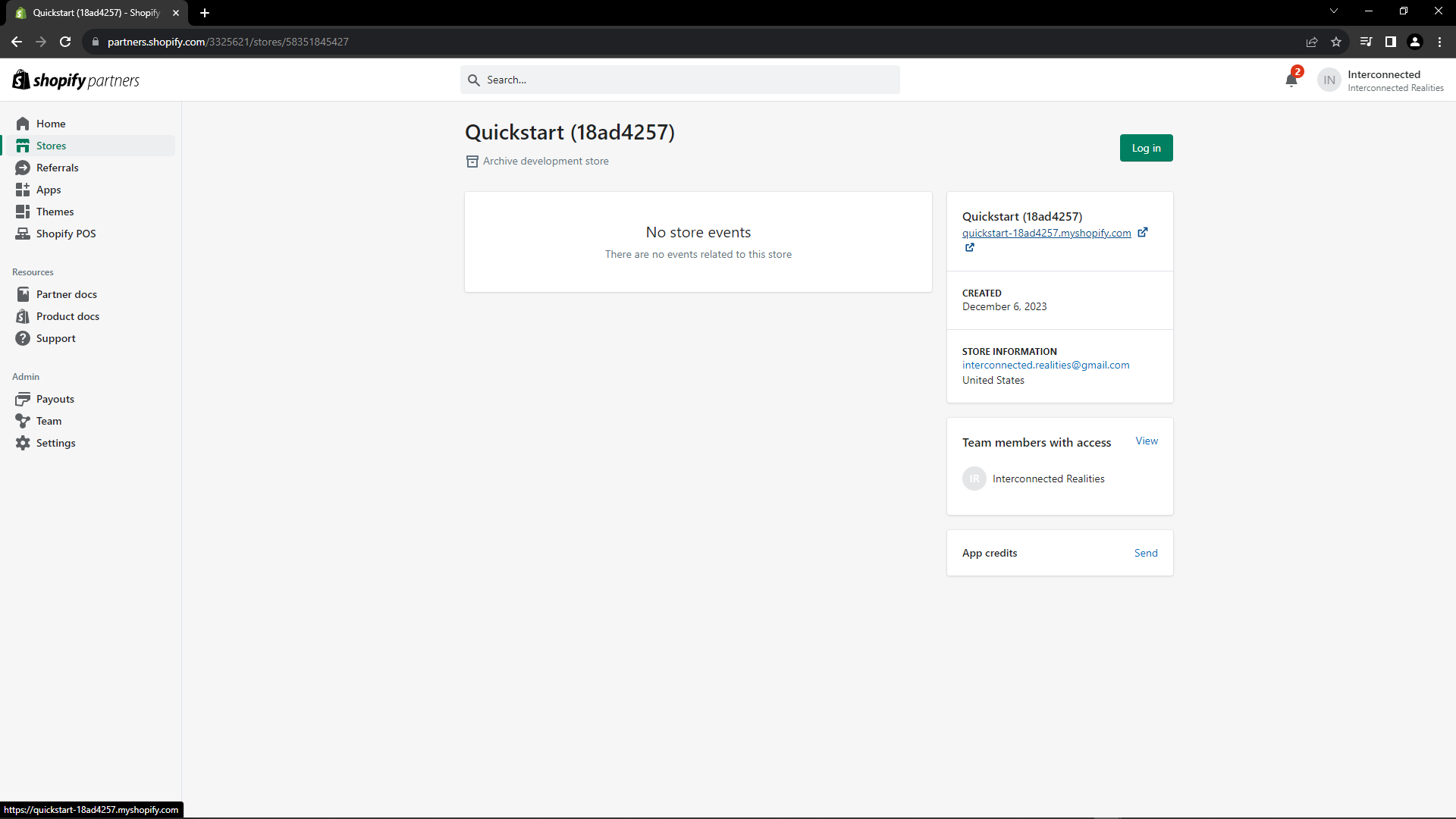Open the Interconnected Realities account menu
Image resolution: width=1456 pixels, height=819 pixels.
(1380, 80)
